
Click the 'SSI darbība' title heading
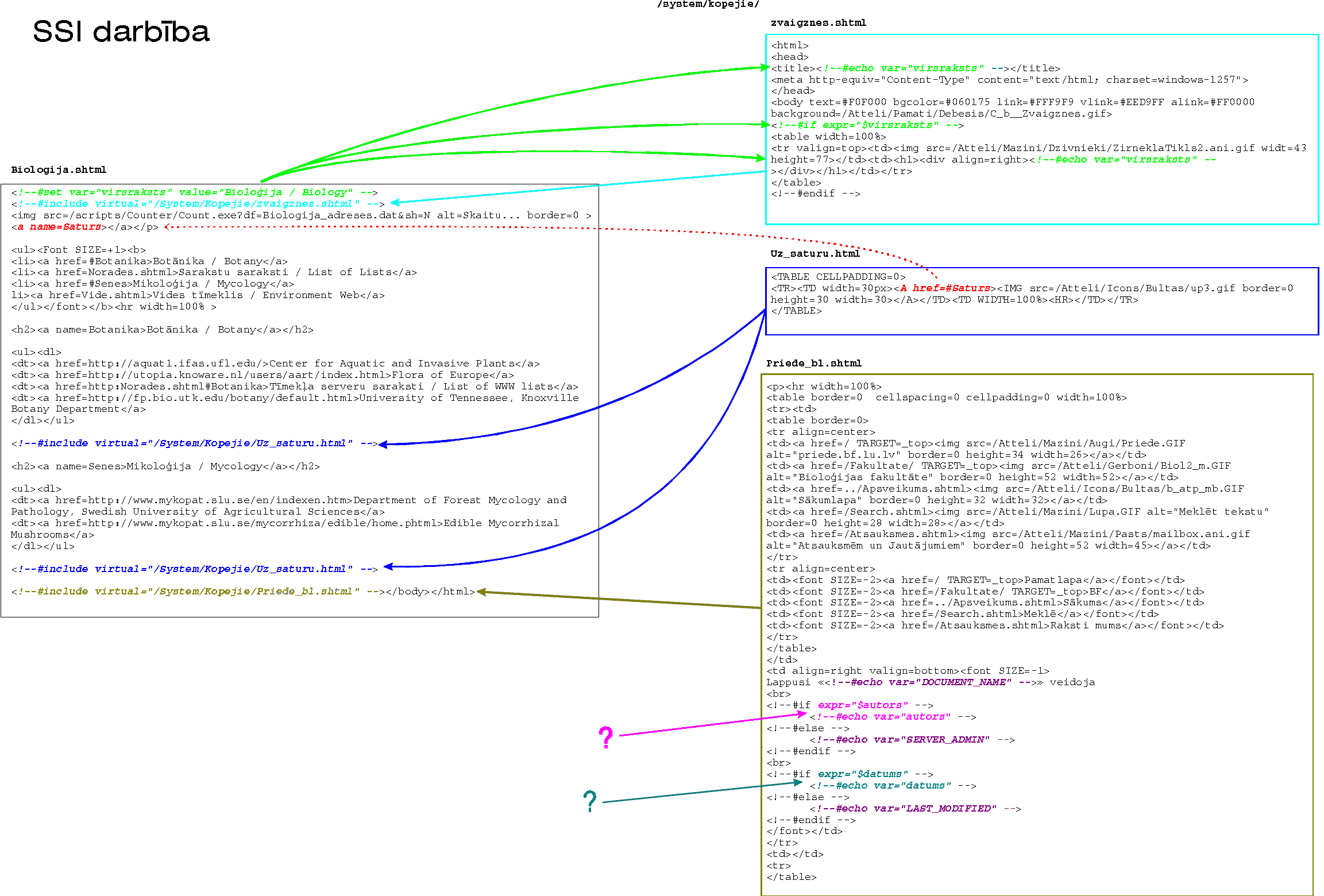point(121,32)
